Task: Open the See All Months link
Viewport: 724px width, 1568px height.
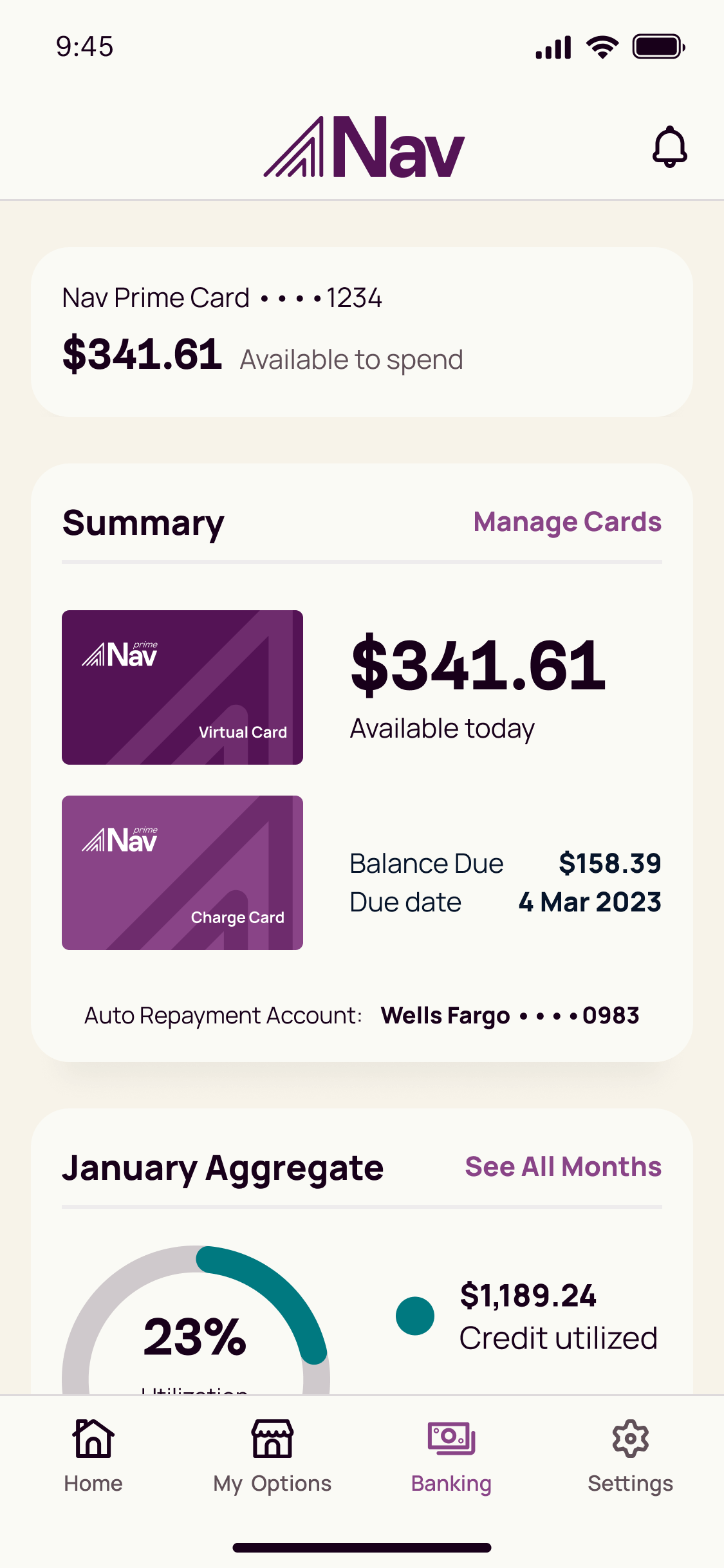Action: [x=563, y=1167]
